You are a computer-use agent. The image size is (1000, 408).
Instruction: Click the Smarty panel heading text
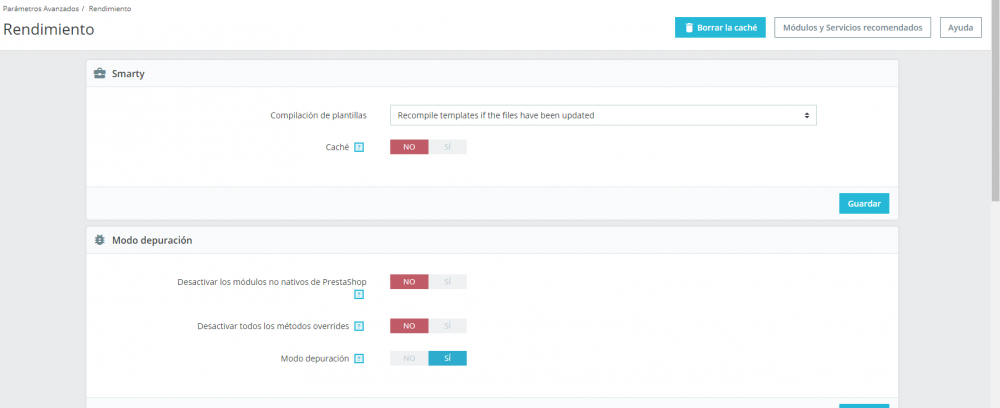pyautogui.click(x=128, y=73)
